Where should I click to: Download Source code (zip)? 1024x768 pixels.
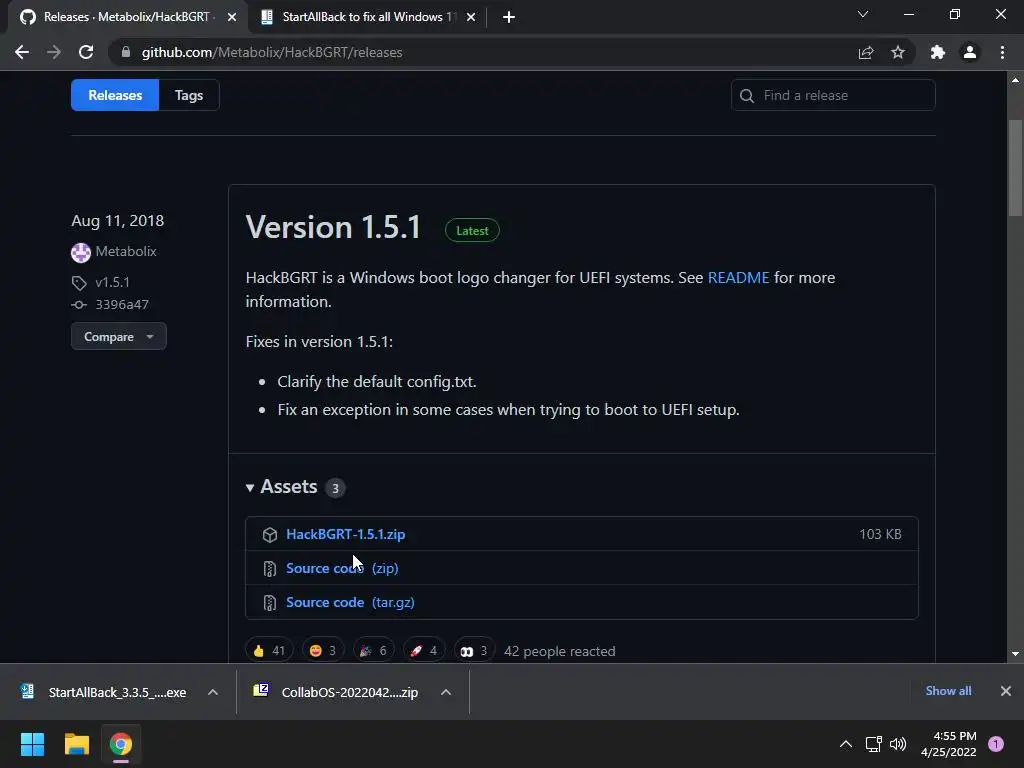click(342, 568)
